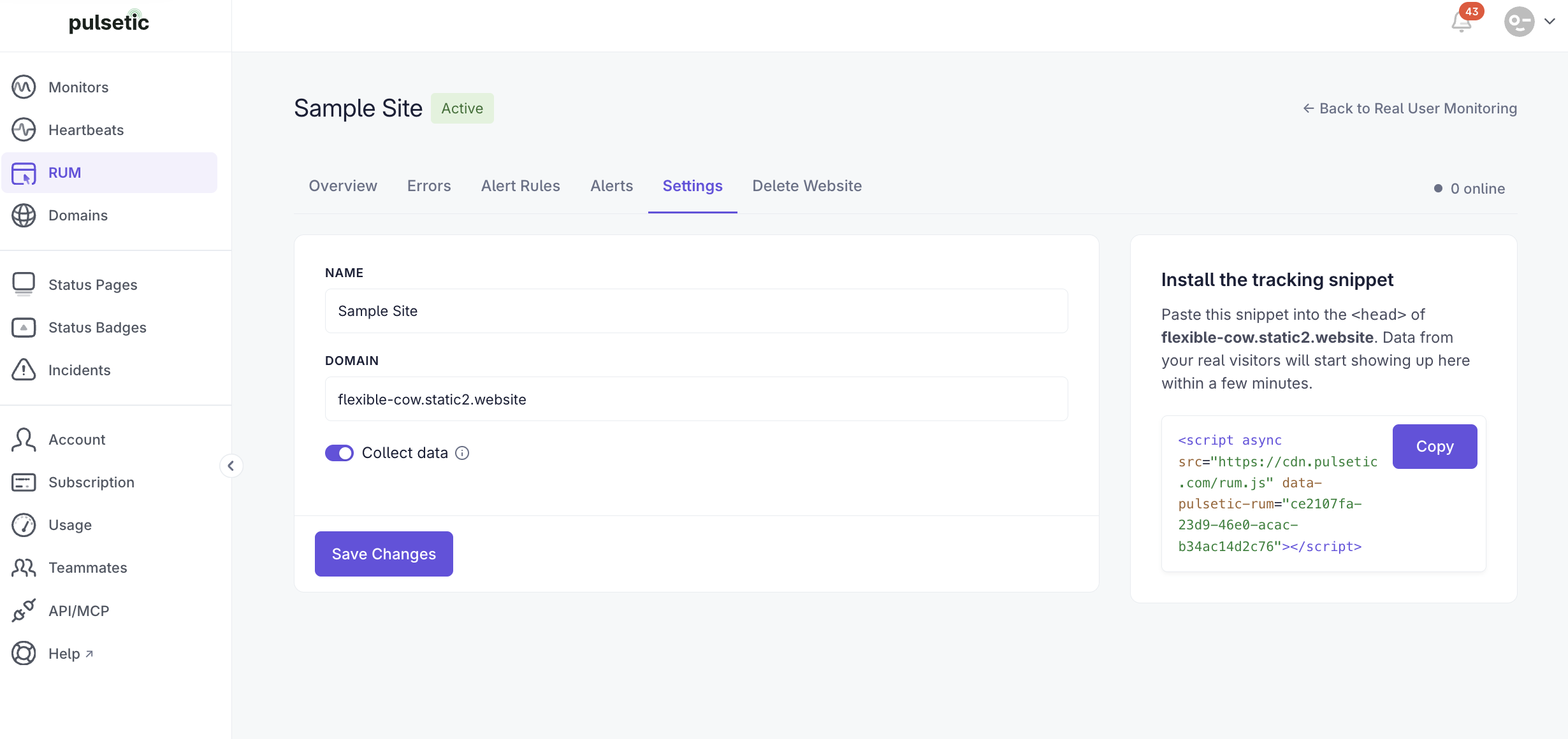Click the pulsetic logo
The image size is (1568, 739).
(x=109, y=22)
